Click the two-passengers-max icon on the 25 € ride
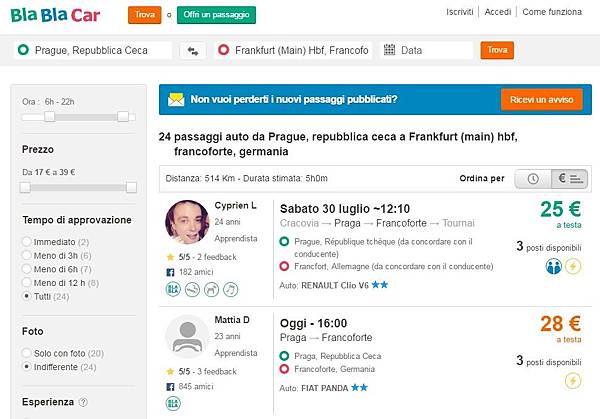Viewport: 600px width, 419px height. coord(553,266)
